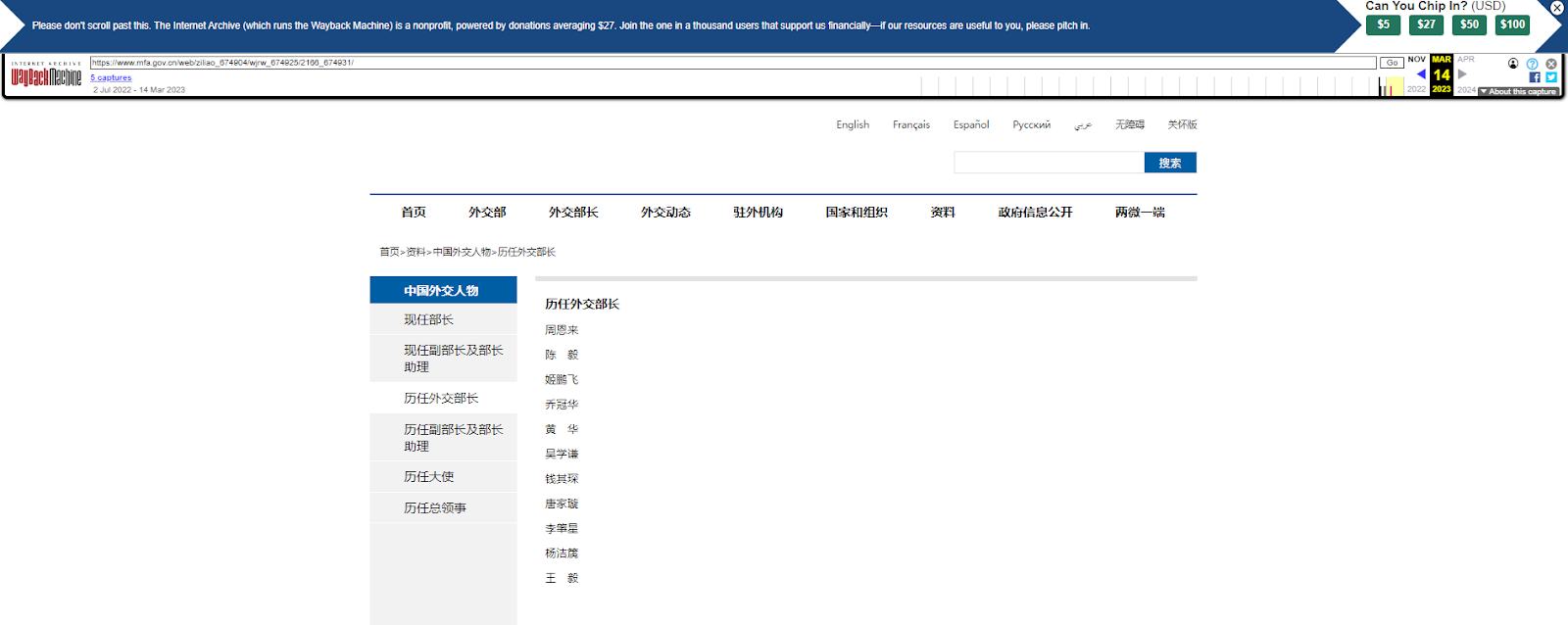This screenshot has height=625, width=1568.
Task: Open the Wayback user account icon
Action: [x=1513, y=64]
